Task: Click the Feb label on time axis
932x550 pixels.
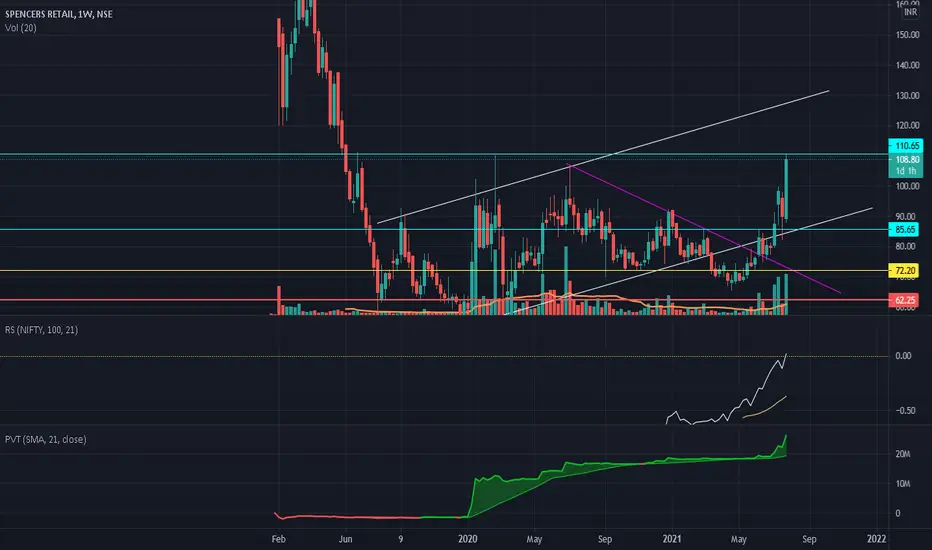Action: 278,539
